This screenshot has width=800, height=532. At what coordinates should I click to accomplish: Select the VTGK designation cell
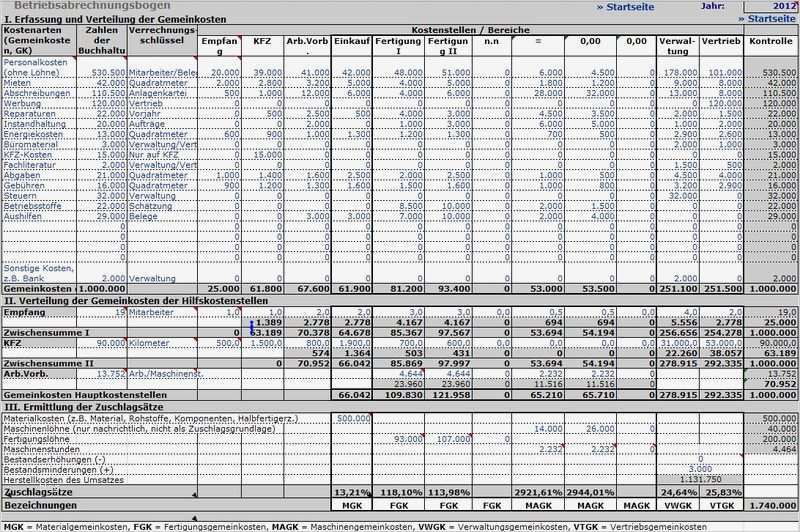[x=721, y=505]
